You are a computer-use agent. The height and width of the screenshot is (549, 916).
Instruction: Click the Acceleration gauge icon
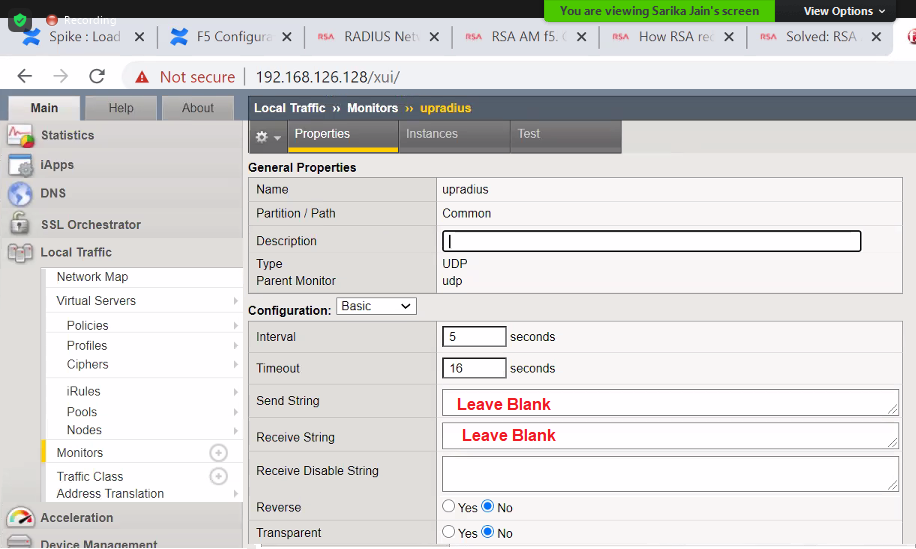tap(20, 518)
